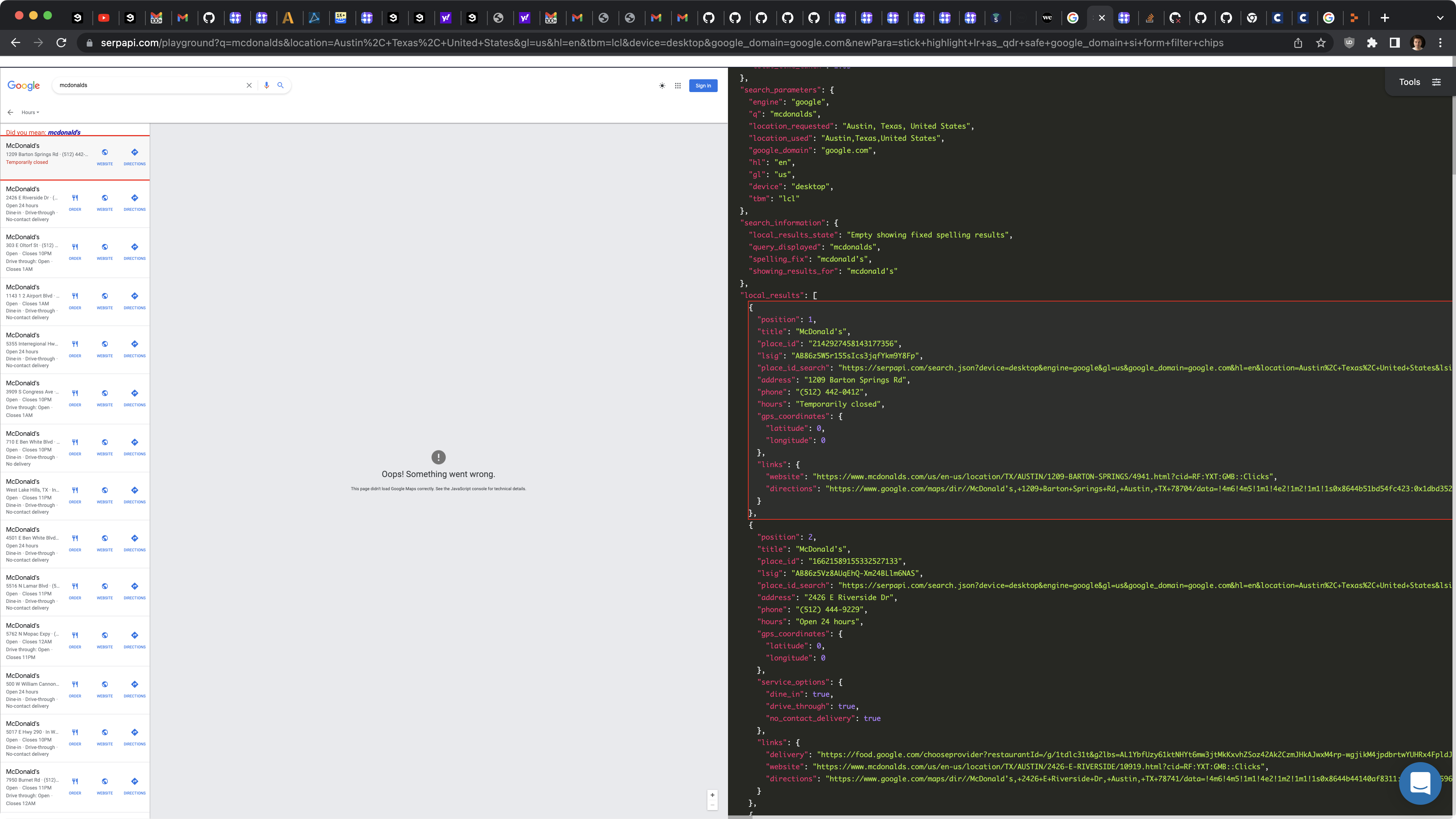This screenshot has width=1456, height=819.
Task: Click the Google voice search microphone icon
Action: 266,85
